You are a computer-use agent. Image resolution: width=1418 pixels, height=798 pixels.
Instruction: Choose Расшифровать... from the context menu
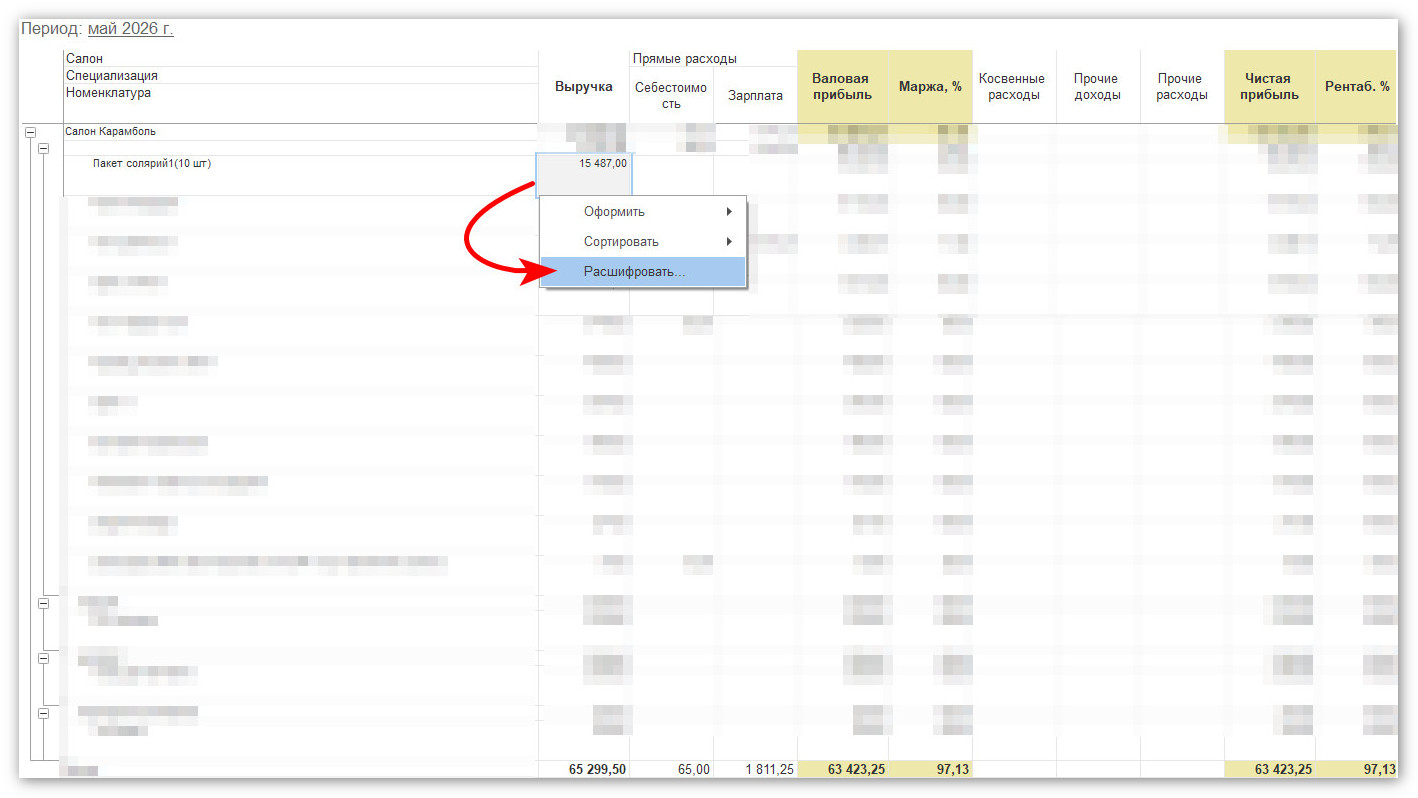(x=643, y=272)
